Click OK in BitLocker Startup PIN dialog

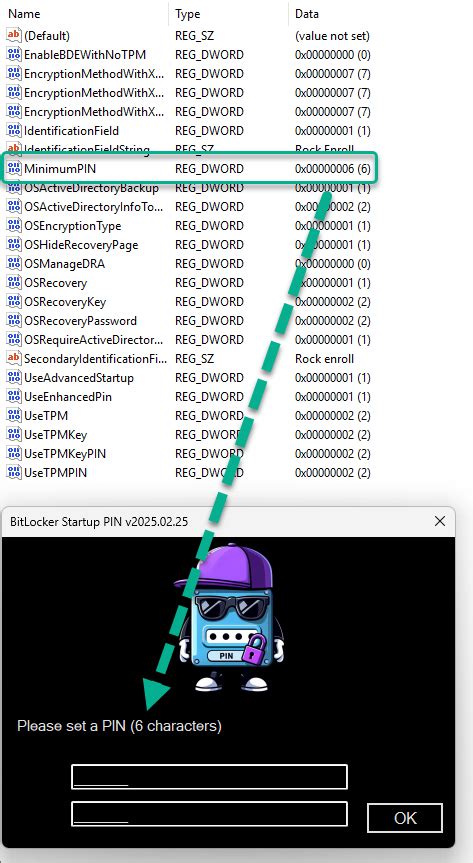pyautogui.click(x=405, y=818)
